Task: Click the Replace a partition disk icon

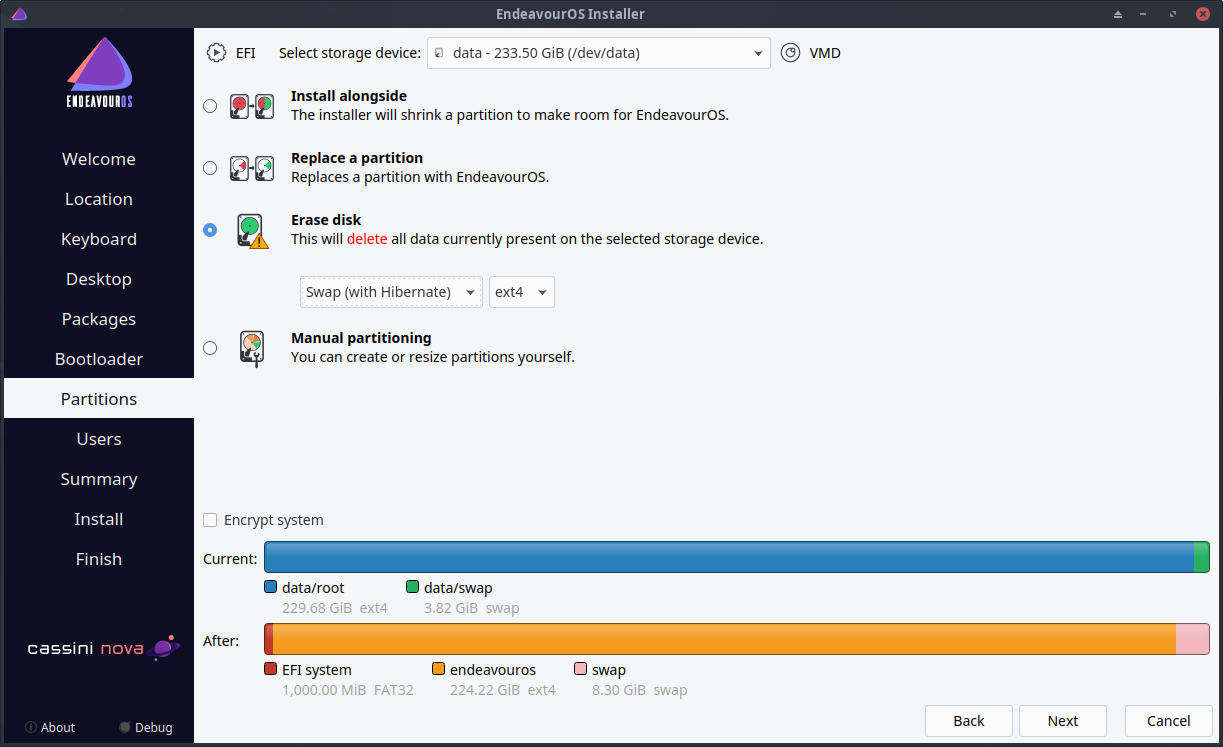Action: pyautogui.click(x=251, y=168)
